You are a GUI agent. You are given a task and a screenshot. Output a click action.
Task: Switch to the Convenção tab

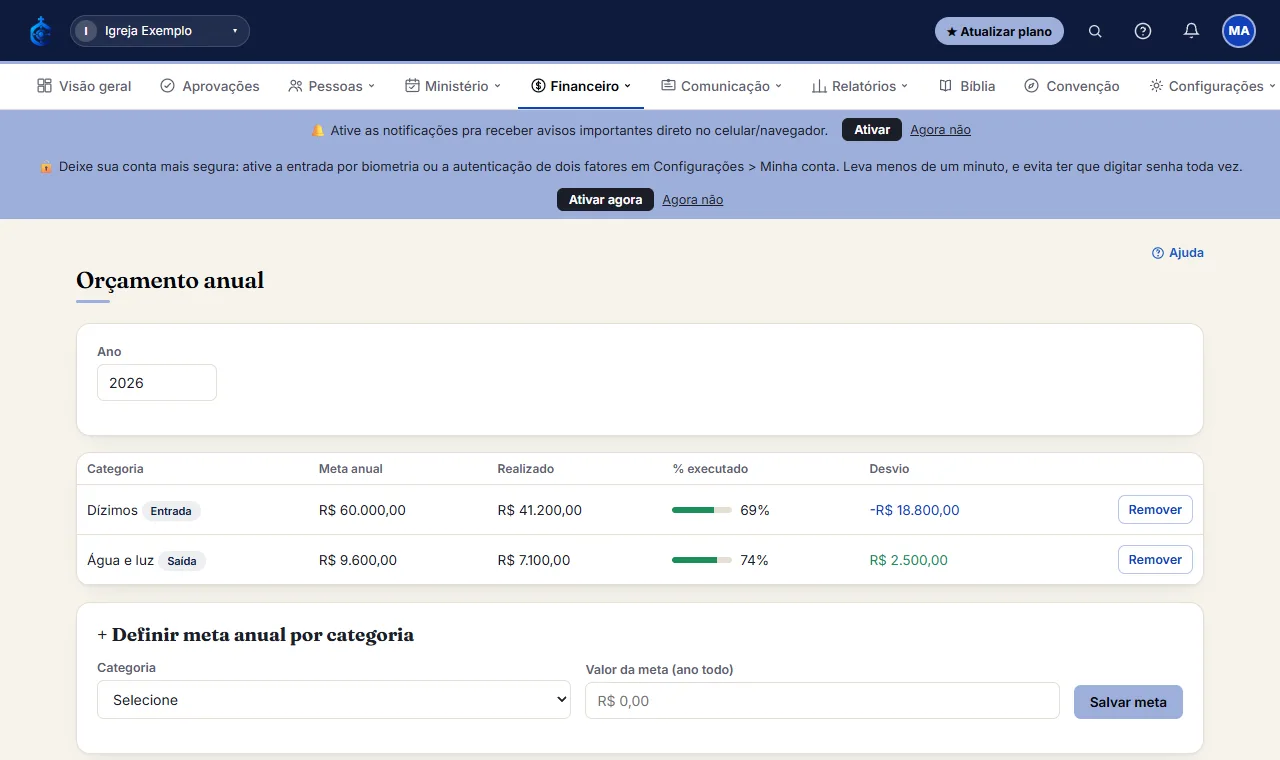coord(1072,86)
